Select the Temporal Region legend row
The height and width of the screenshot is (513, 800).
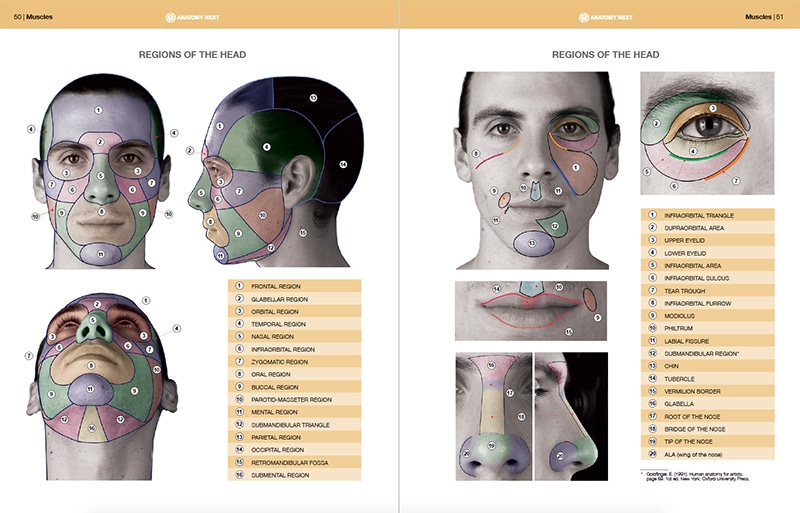pos(295,323)
